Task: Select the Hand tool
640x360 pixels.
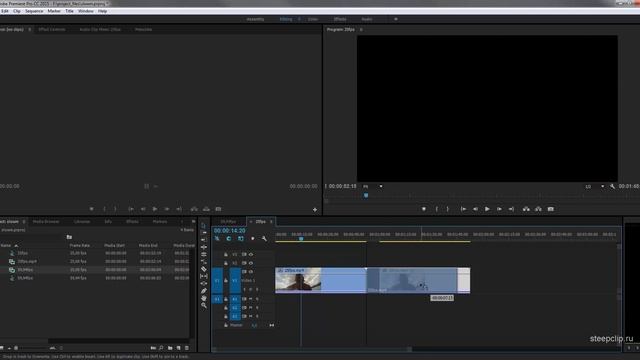Action: pos(204,299)
